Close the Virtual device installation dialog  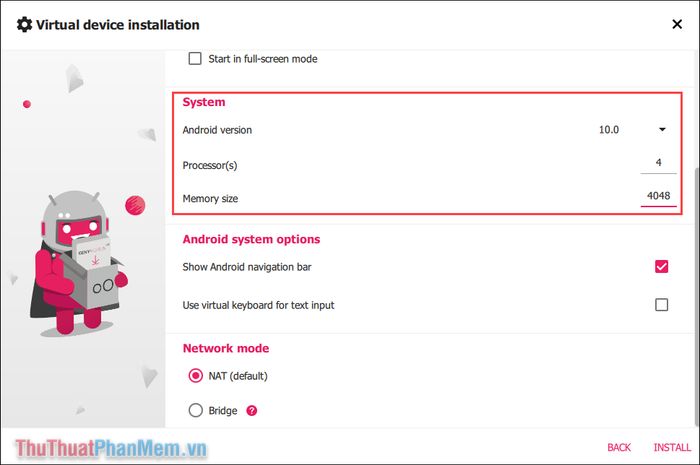pyautogui.click(x=677, y=24)
